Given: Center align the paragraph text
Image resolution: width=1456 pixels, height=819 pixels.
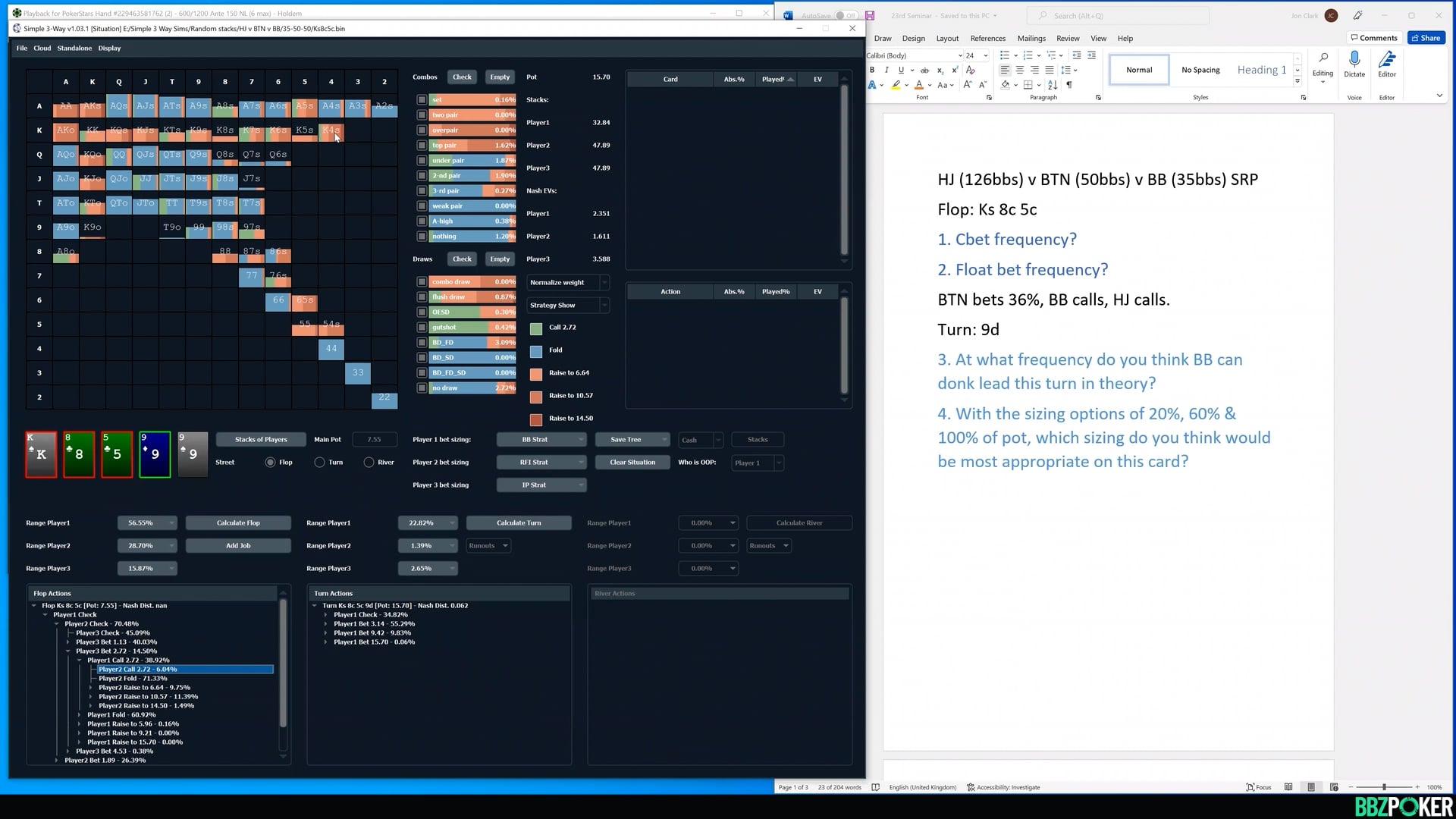Looking at the screenshot, I should tap(1020, 70).
